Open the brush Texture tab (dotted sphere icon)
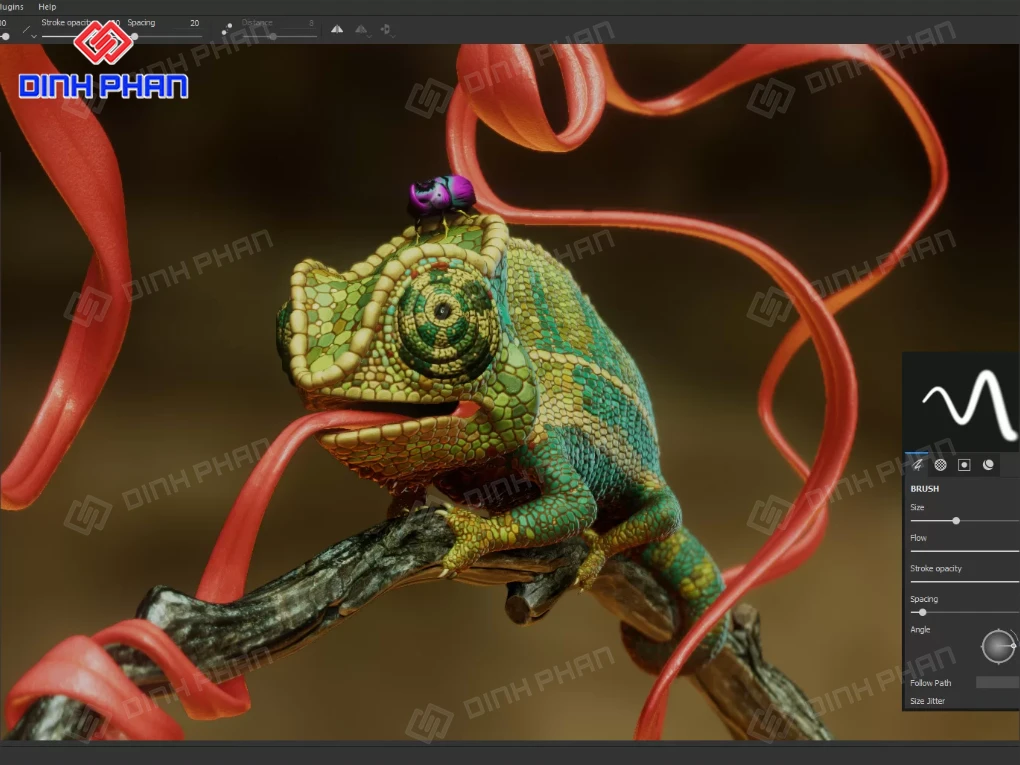Screen dimensions: 1020x765 coord(940,463)
